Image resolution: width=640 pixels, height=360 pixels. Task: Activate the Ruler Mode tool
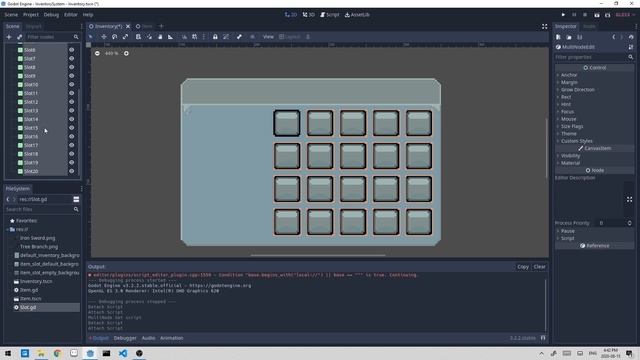tap(171, 37)
